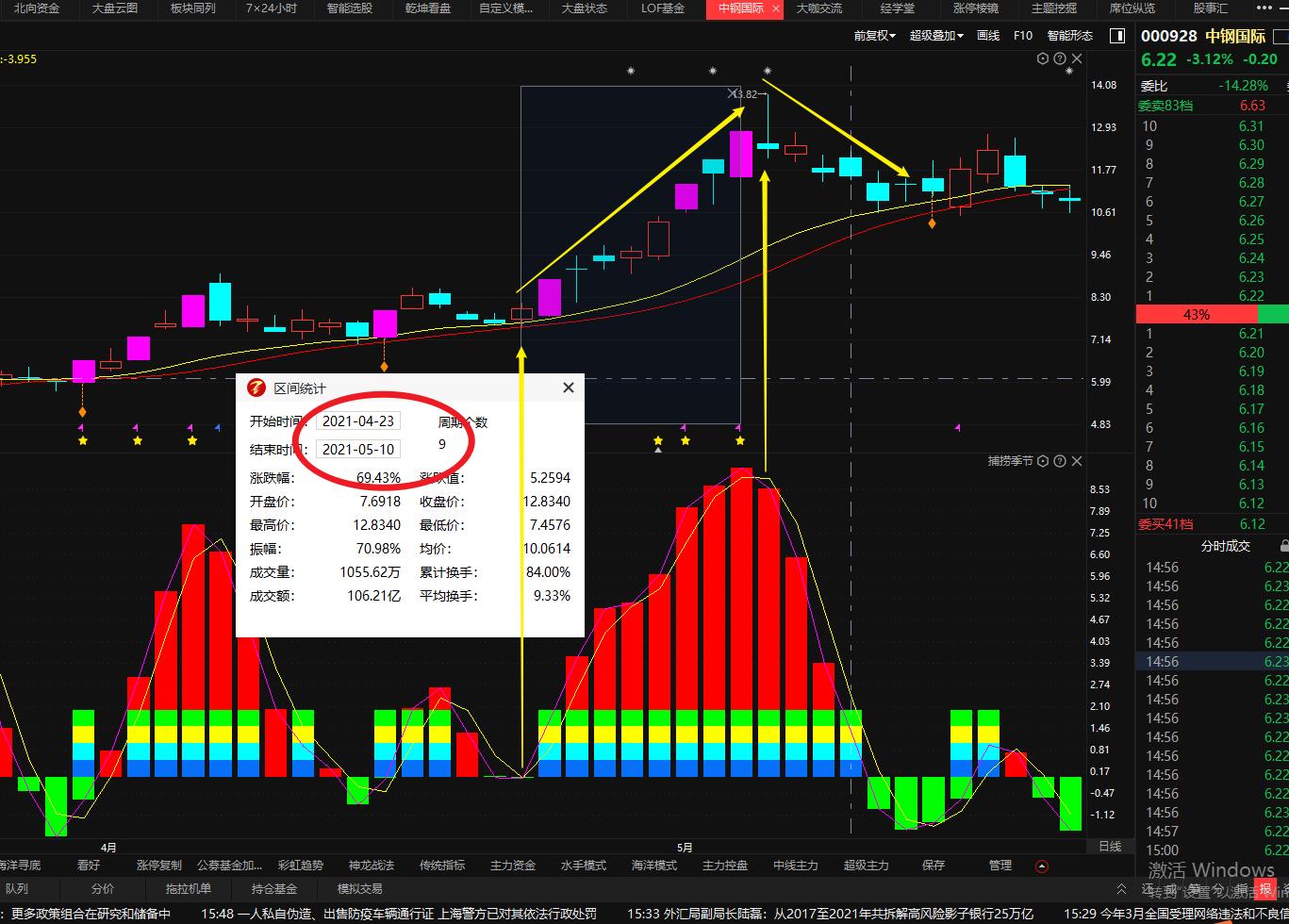Toggle 画线 drawing mode
Image resolution: width=1289 pixels, height=924 pixels.
(x=988, y=36)
